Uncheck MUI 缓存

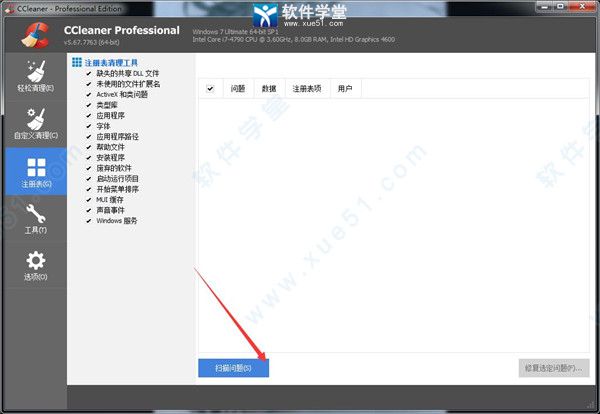pyautogui.click(x=89, y=199)
